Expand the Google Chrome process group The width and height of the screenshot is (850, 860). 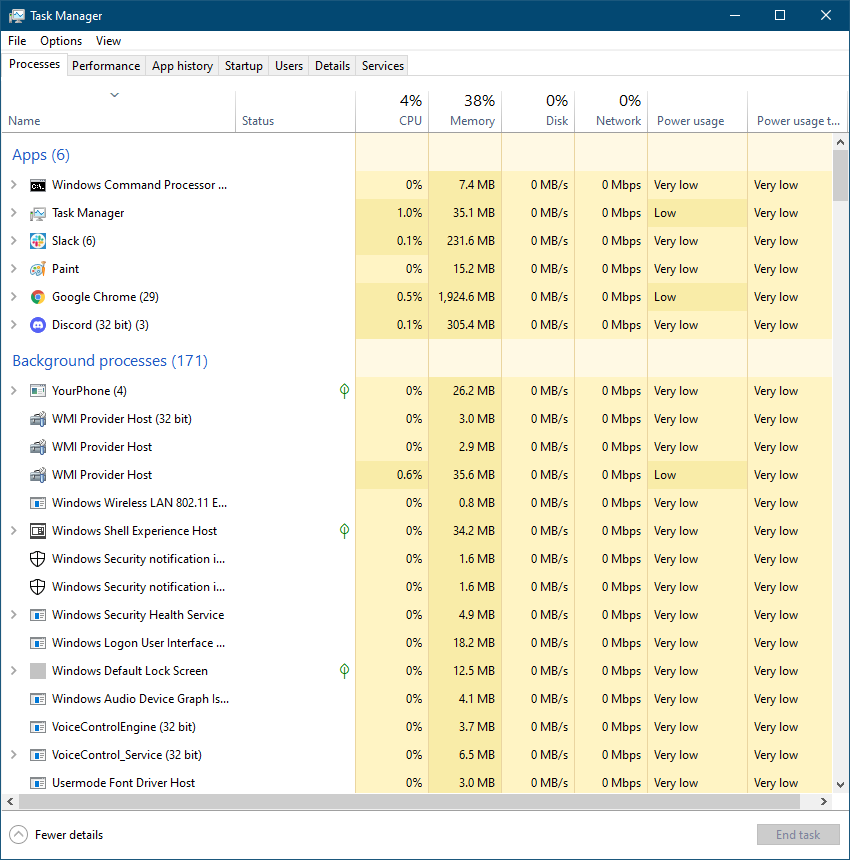point(13,297)
